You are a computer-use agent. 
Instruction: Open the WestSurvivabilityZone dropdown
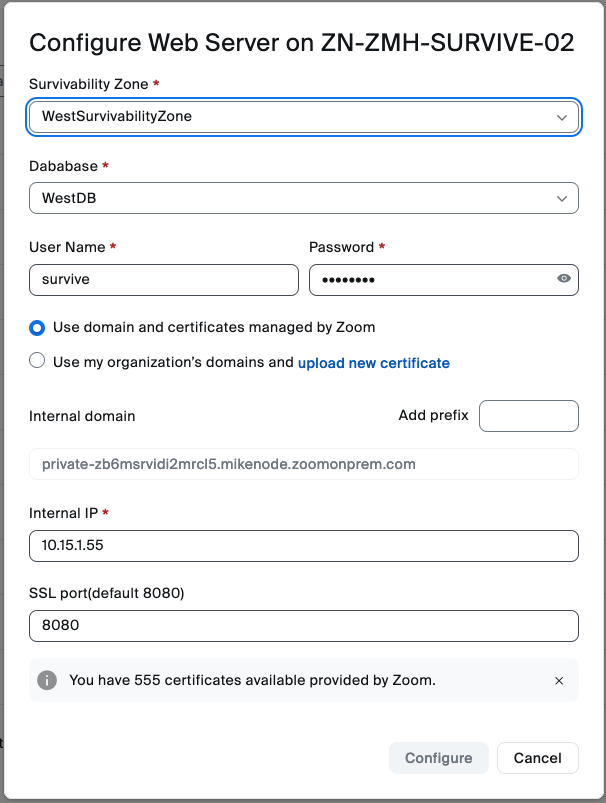click(x=290, y=117)
